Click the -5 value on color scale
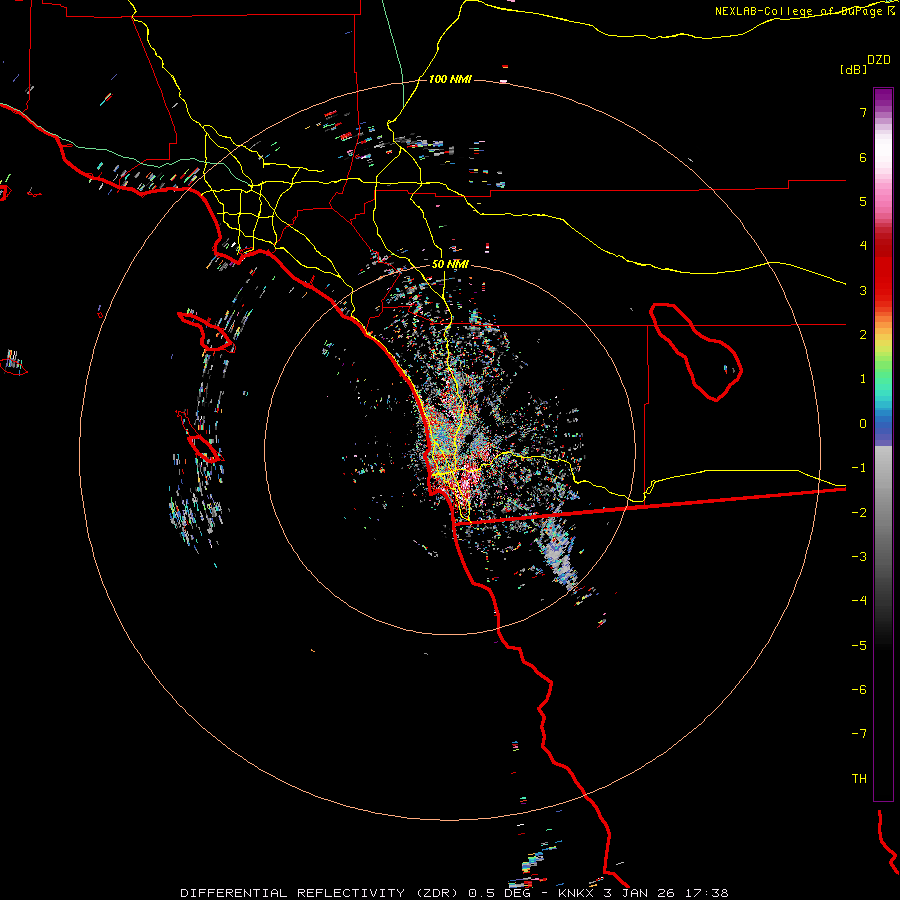 859,645
